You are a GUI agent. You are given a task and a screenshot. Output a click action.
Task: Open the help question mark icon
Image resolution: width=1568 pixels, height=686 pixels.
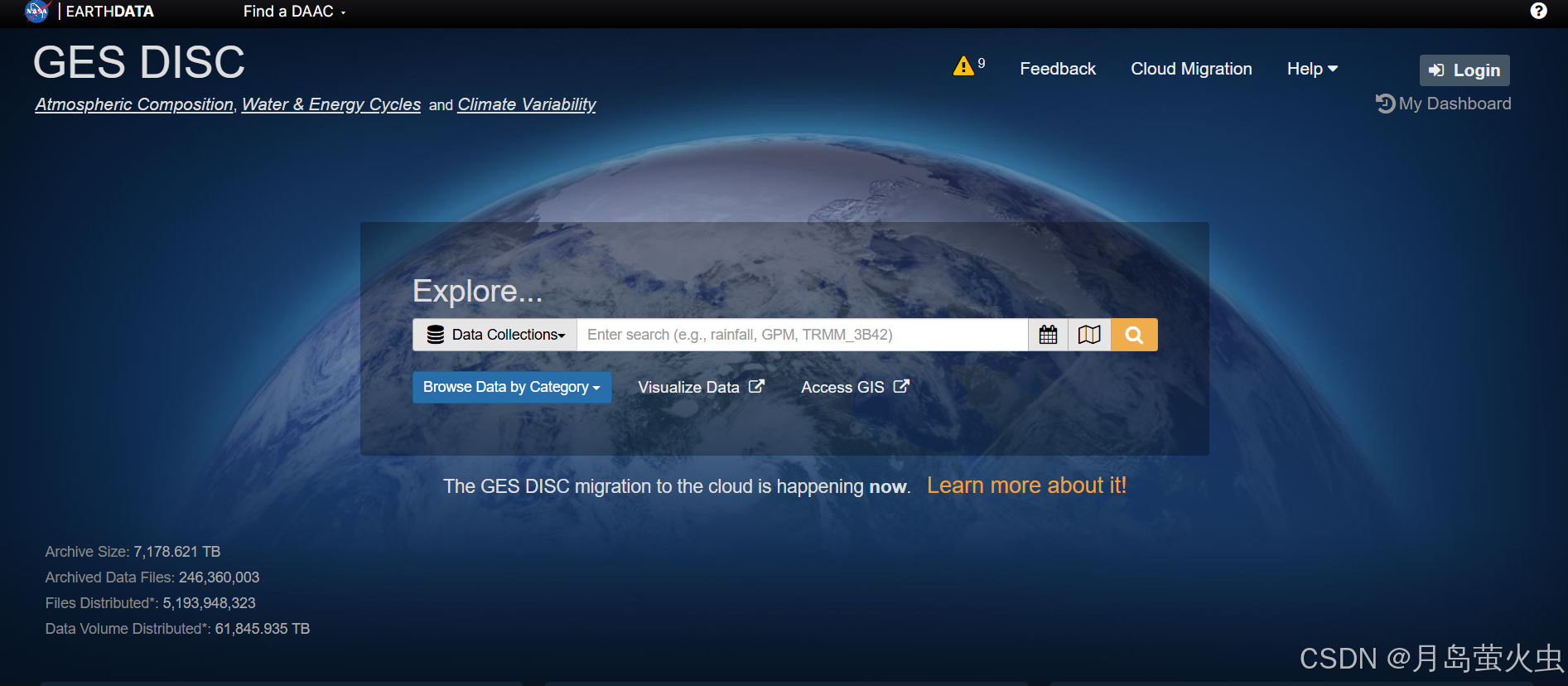coord(1538,11)
